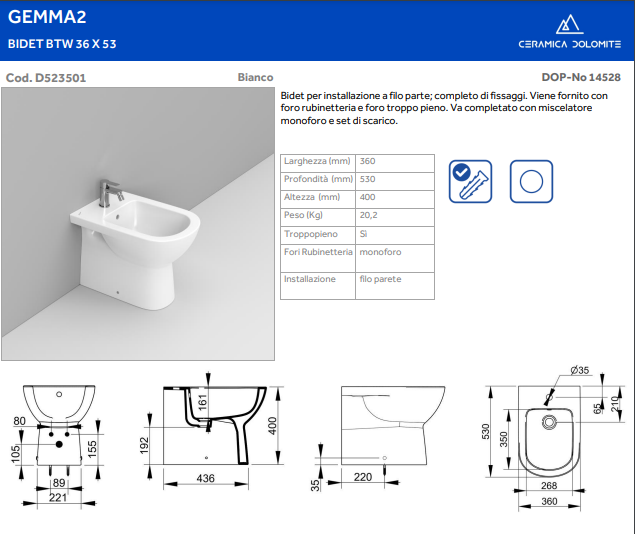Click the Fori Rubinetteria monoforo cell
635x534 pixels.
[x=380, y=253]
